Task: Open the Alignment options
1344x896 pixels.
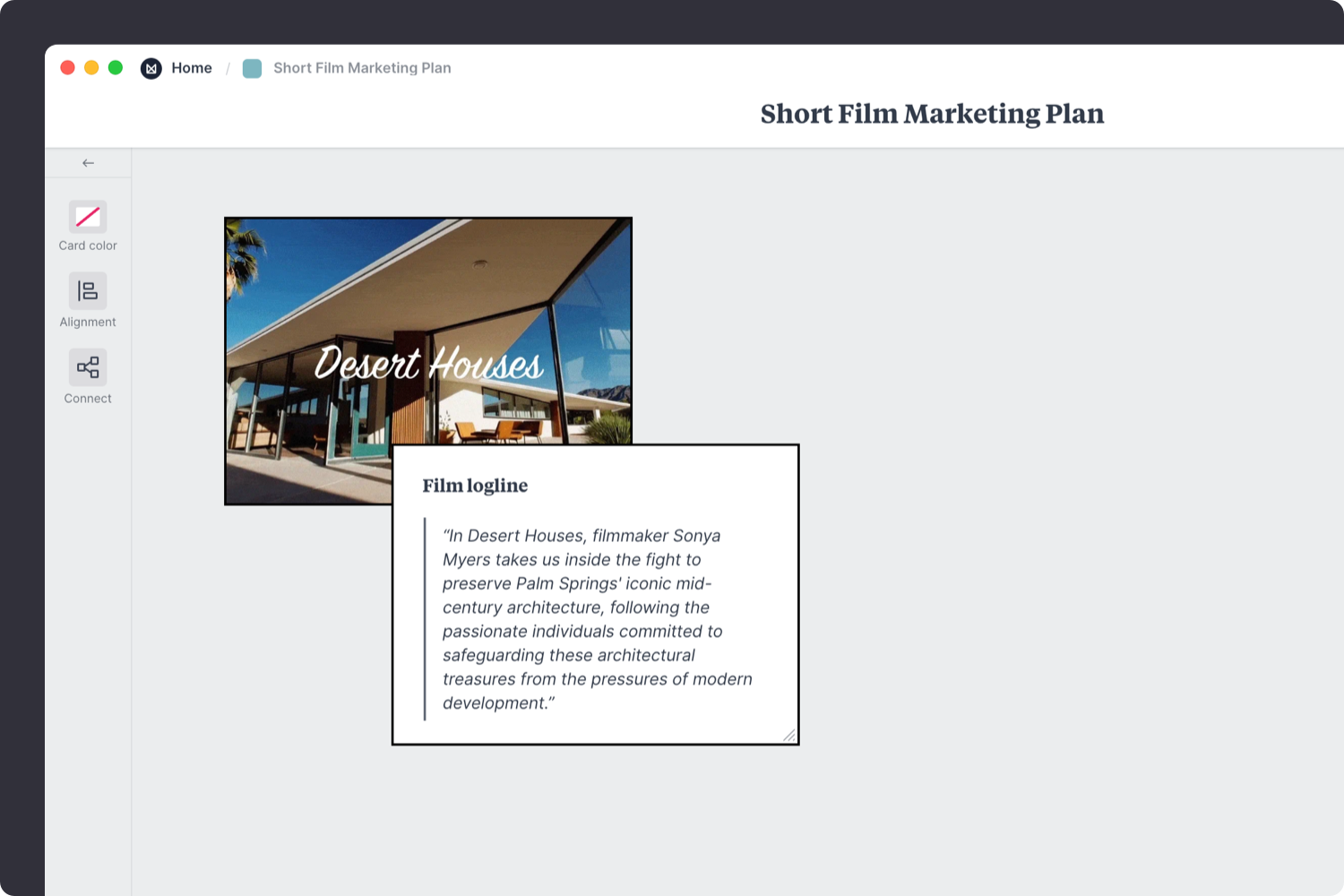Action: pyautogui.click(x=87, y=299)
